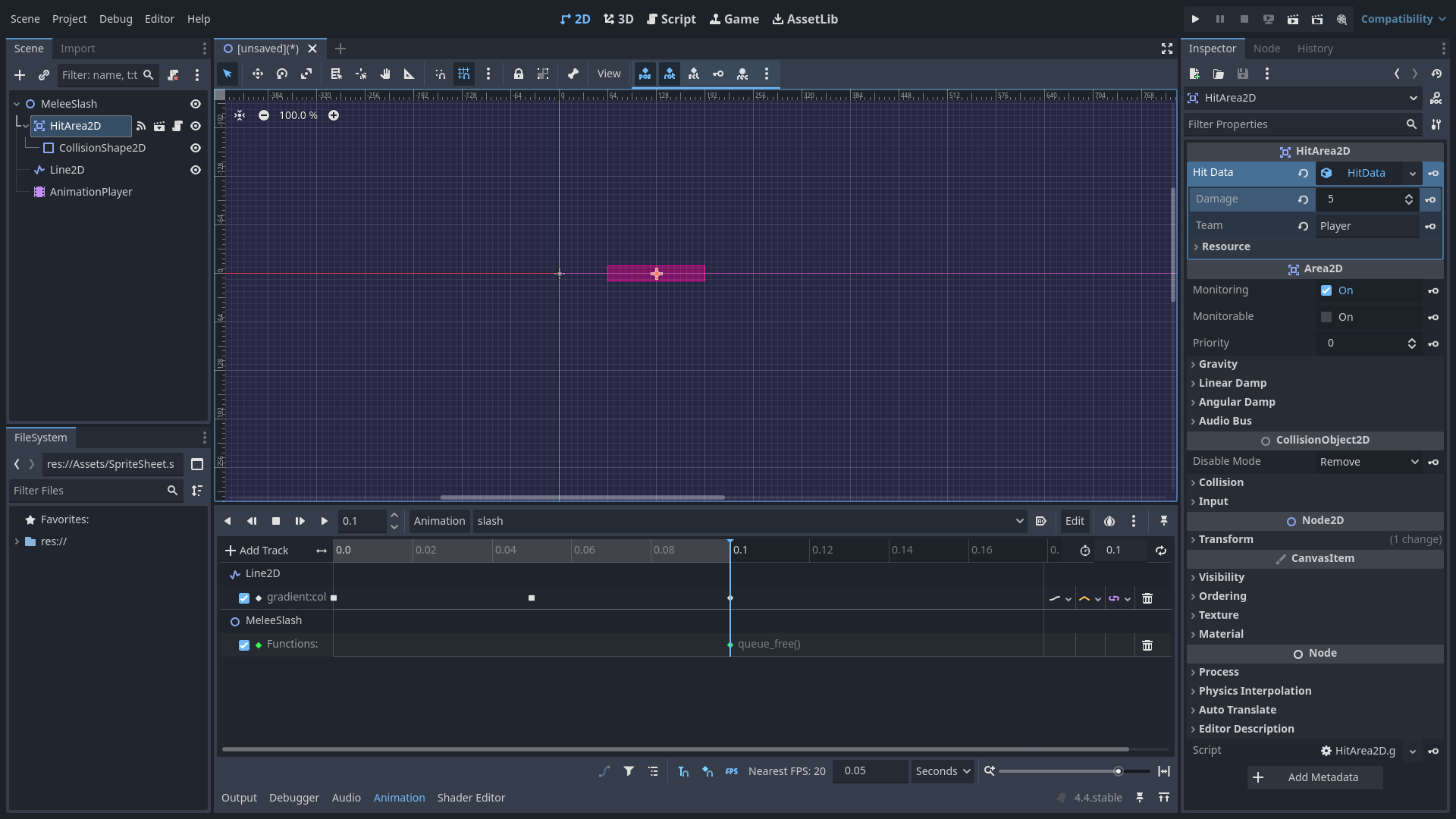The width and height of the screenshot is (1456, 819).
Task: Select the Move Mode tool
Action: tap(258, 74)
